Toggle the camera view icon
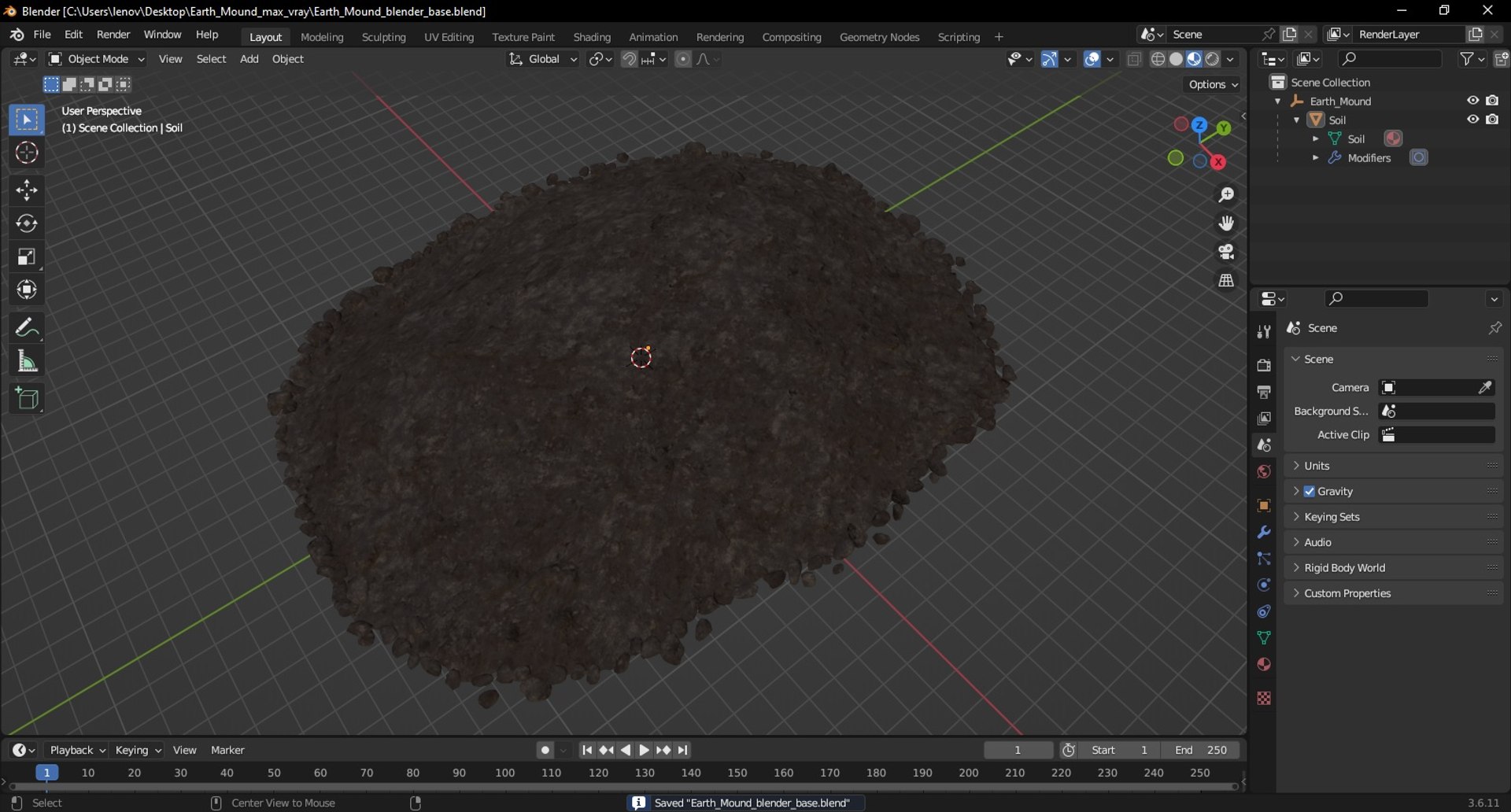The height and width of the screenshot is (812, 1511). coord(1226,252)
